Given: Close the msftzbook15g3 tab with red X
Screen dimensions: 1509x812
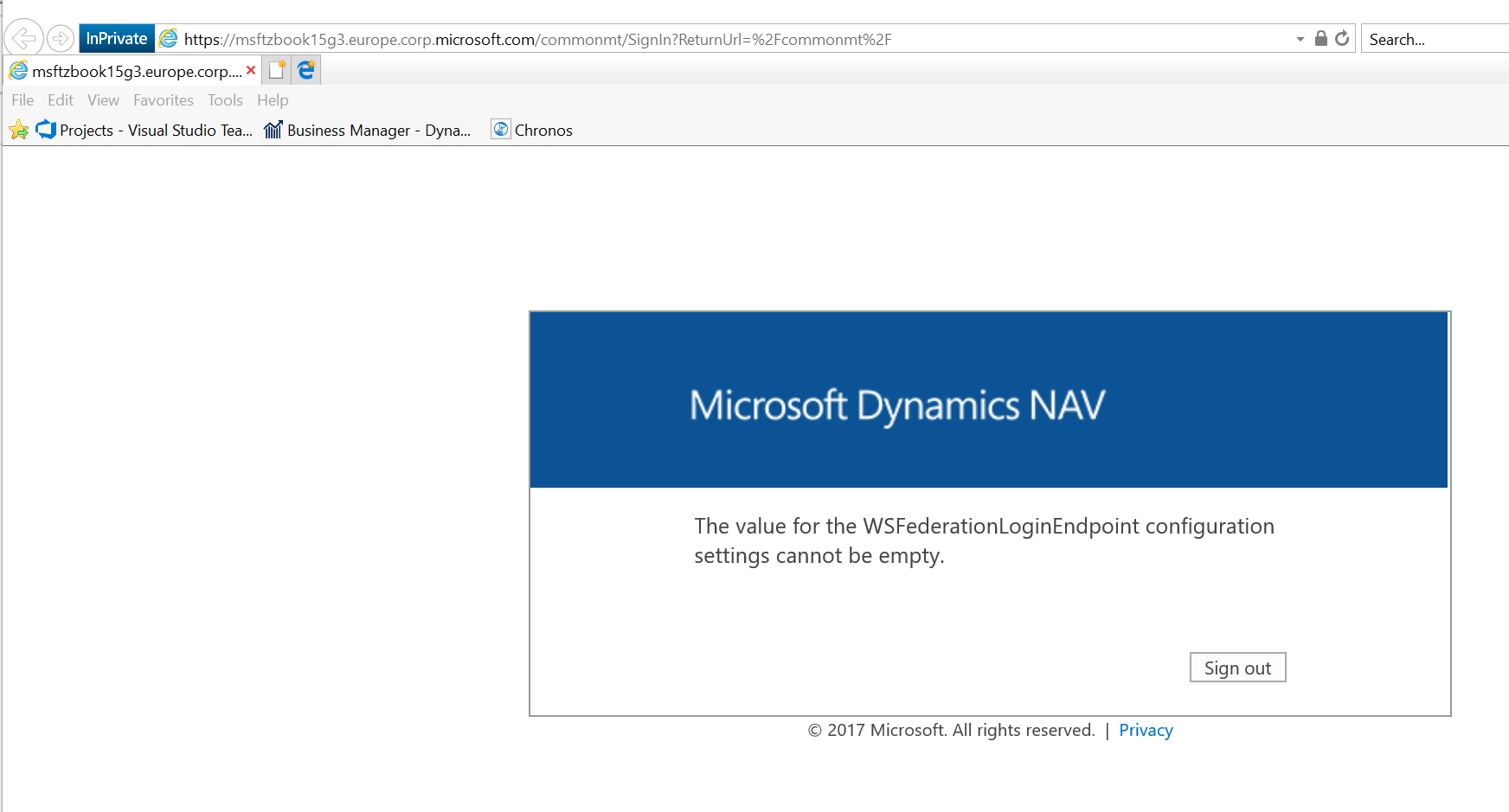Looking at the screenshot, I should click(x=251, y=70).
